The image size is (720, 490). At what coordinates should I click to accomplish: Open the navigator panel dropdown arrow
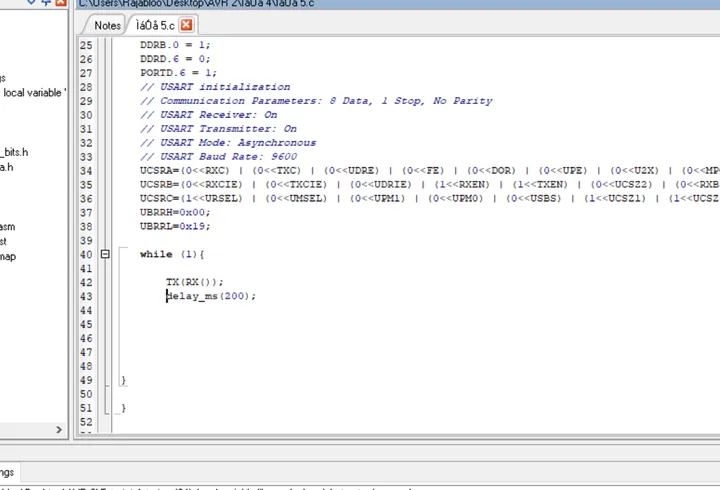click(31, 2)
